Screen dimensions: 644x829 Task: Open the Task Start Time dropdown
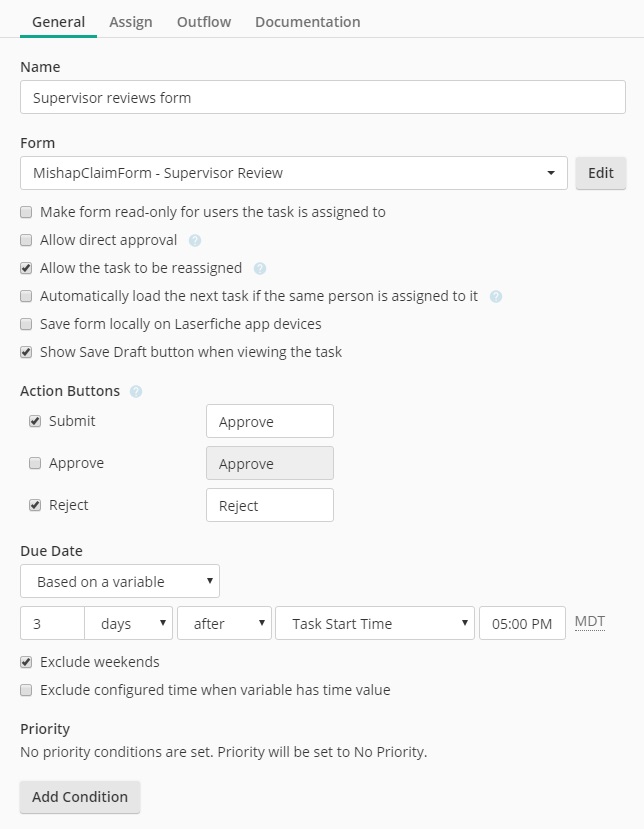point(374,623)
